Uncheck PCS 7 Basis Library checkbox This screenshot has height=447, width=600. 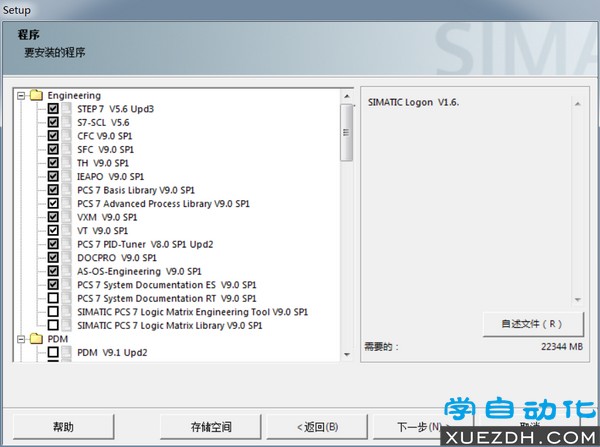tap(53, 190)
